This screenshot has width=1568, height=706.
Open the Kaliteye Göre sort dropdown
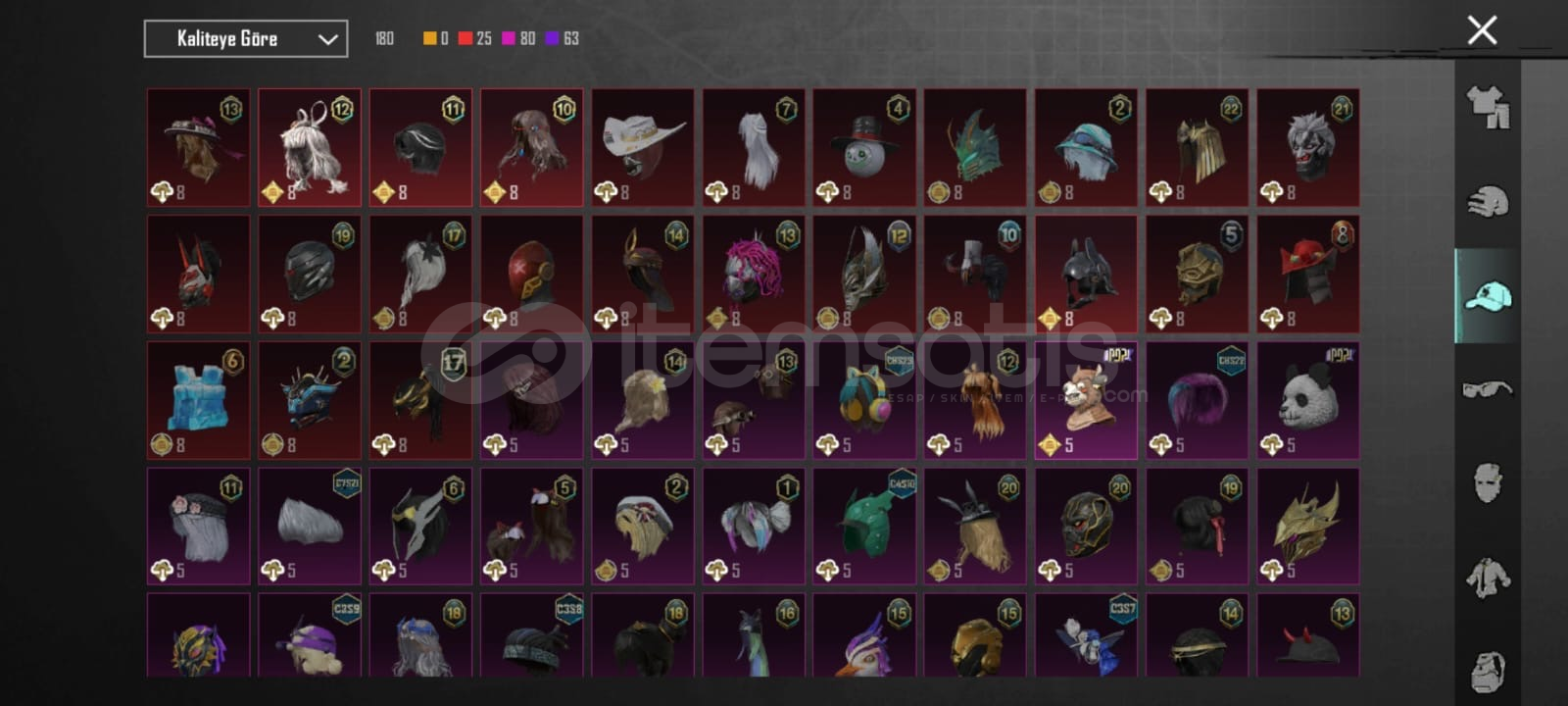pyautogui.click(x=246, y=39)
